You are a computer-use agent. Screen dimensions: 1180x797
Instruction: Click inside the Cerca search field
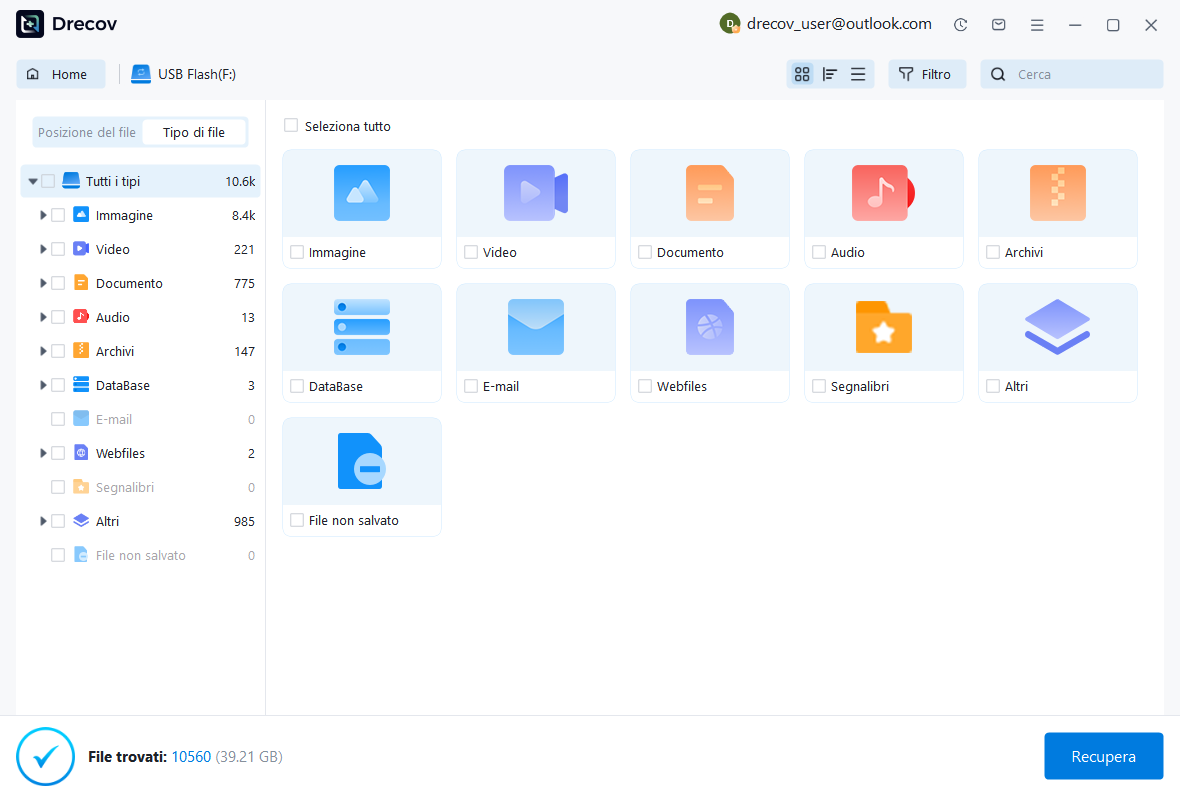1070,73
